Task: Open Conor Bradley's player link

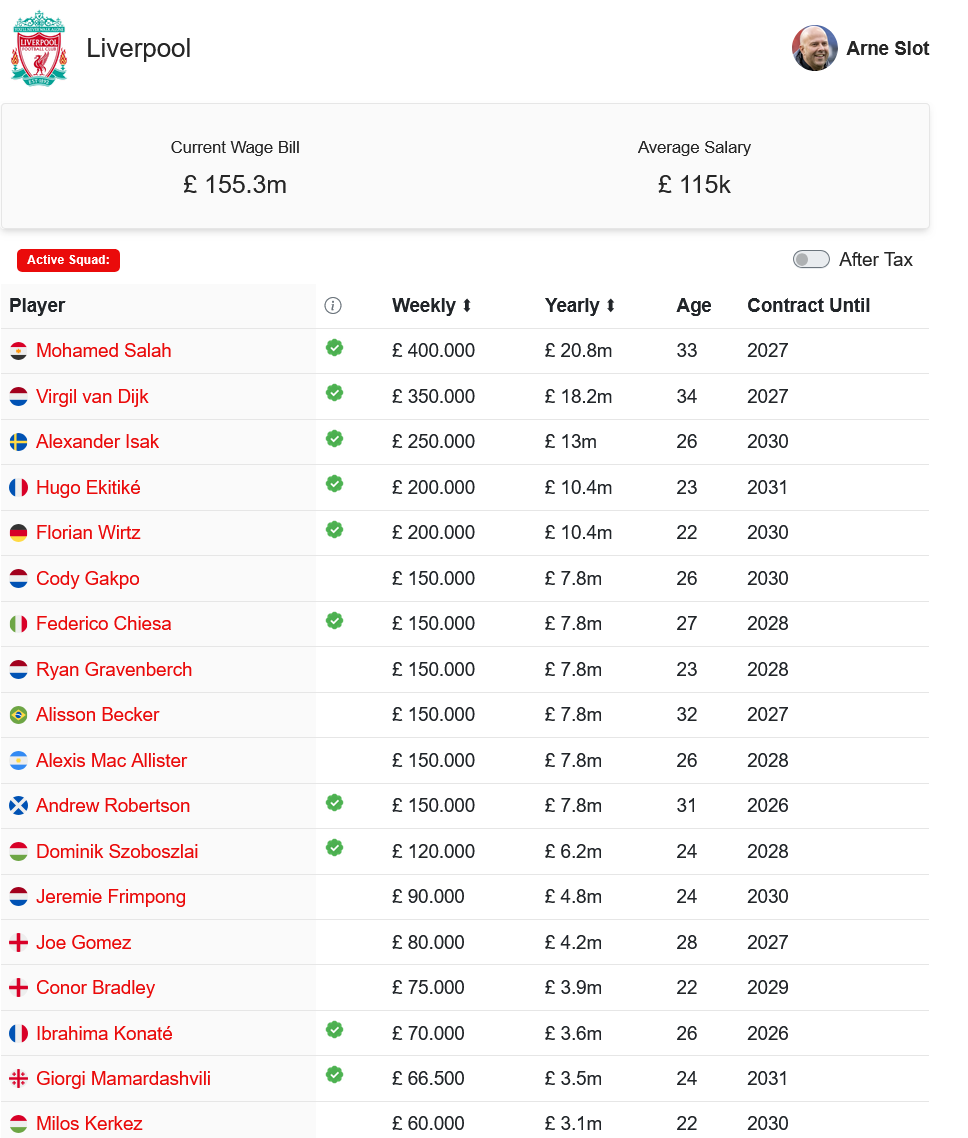Action: (x=95, y=988)
